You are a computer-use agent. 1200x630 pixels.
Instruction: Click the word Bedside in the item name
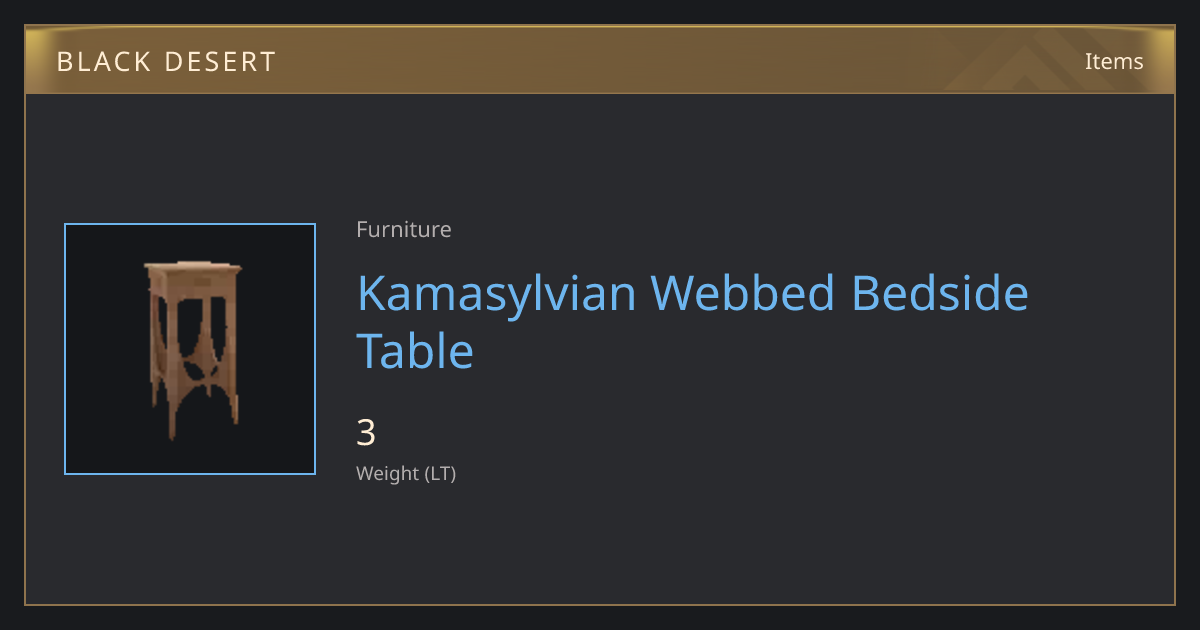(939, 293)
